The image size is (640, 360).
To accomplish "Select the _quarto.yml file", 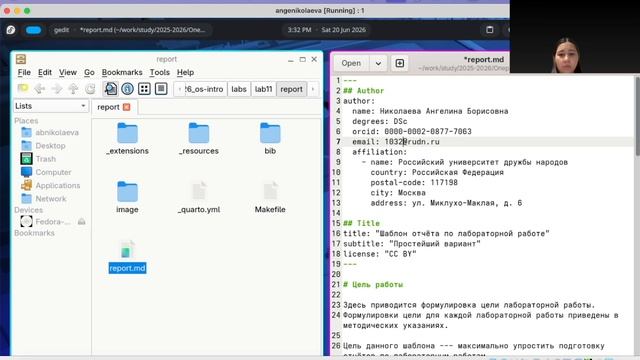I will 199,198.
